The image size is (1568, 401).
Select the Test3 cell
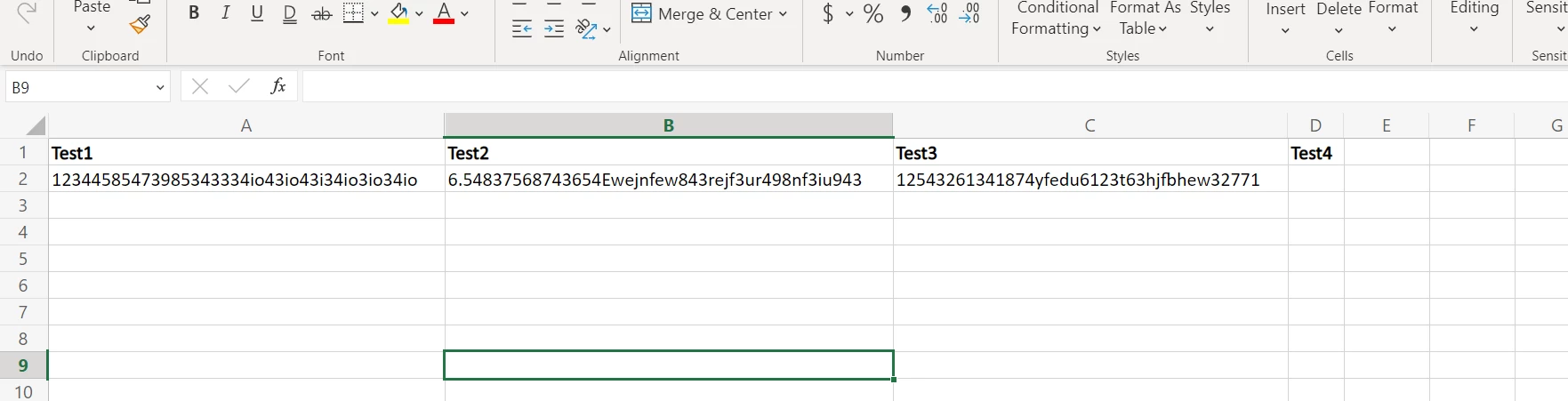click(x=1090, y=152)
